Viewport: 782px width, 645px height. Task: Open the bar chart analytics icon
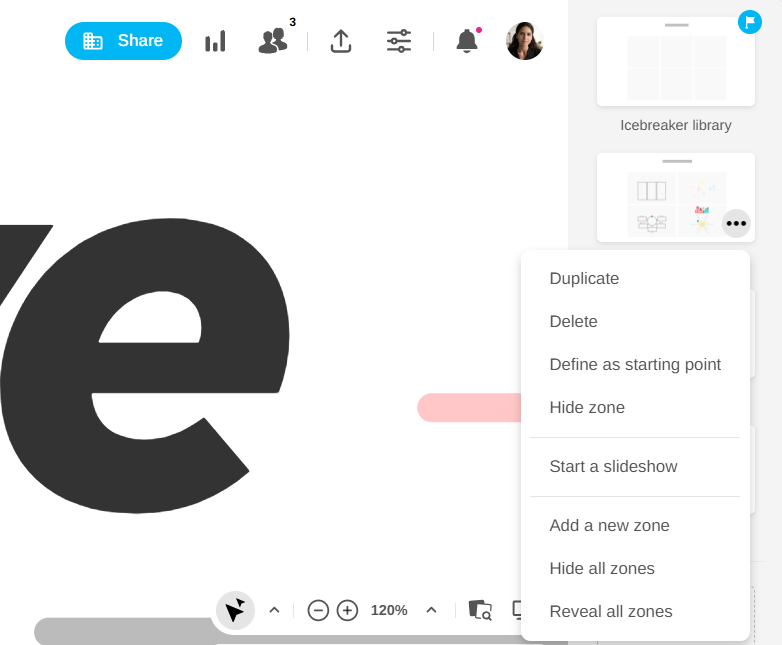point(215,41)
